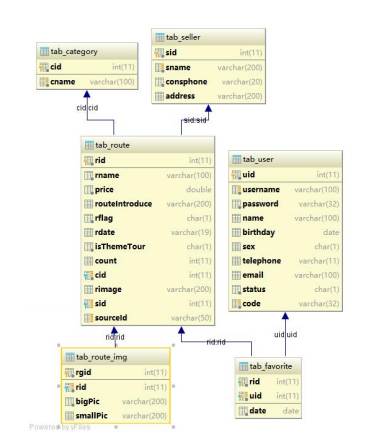Screen dimensions: 370x442
Task: Click key icon beside rid in tab_favorite
Action: (243, 382)
